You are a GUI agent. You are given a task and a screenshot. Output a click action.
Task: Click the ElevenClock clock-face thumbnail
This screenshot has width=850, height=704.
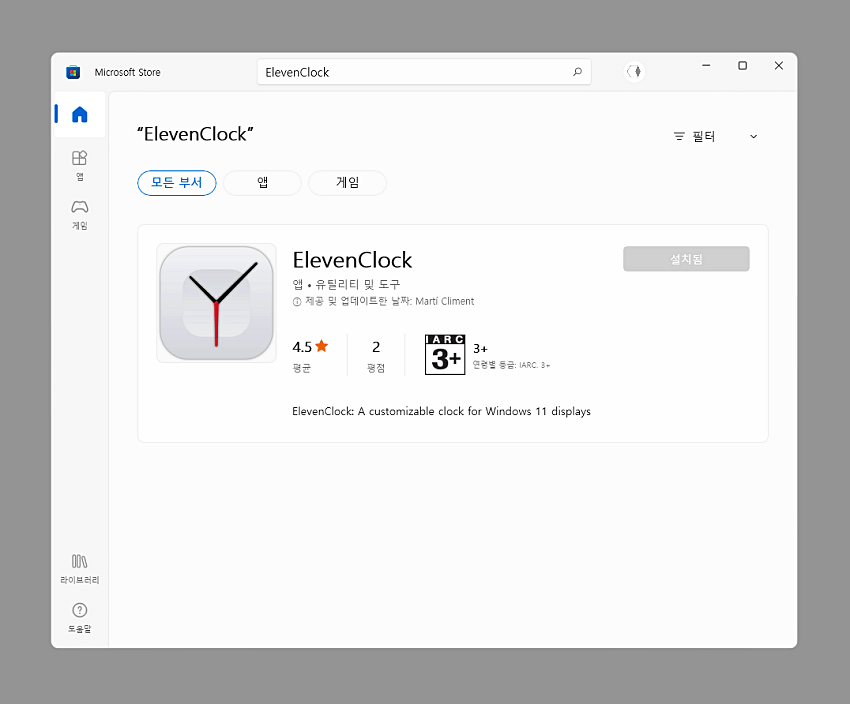click(215, 303)
